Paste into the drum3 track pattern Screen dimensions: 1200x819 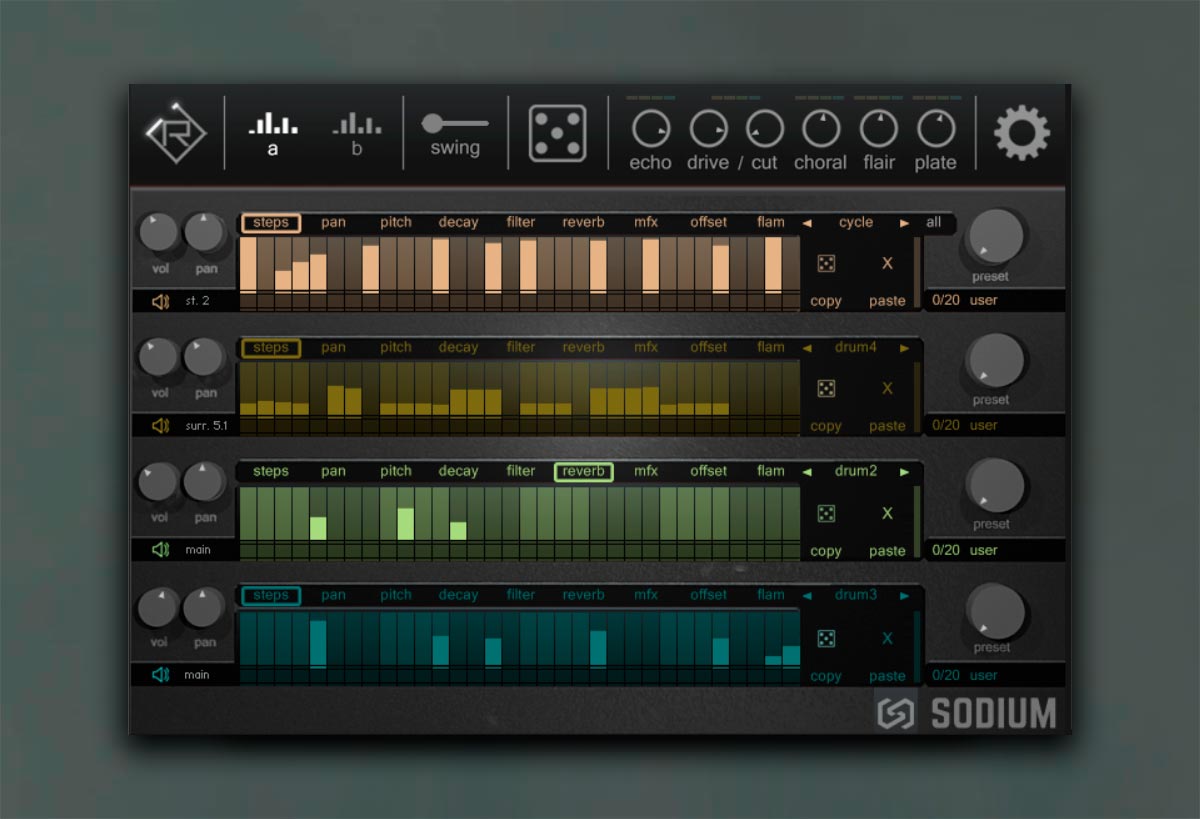pyautogui.click(x=887, y=676)
